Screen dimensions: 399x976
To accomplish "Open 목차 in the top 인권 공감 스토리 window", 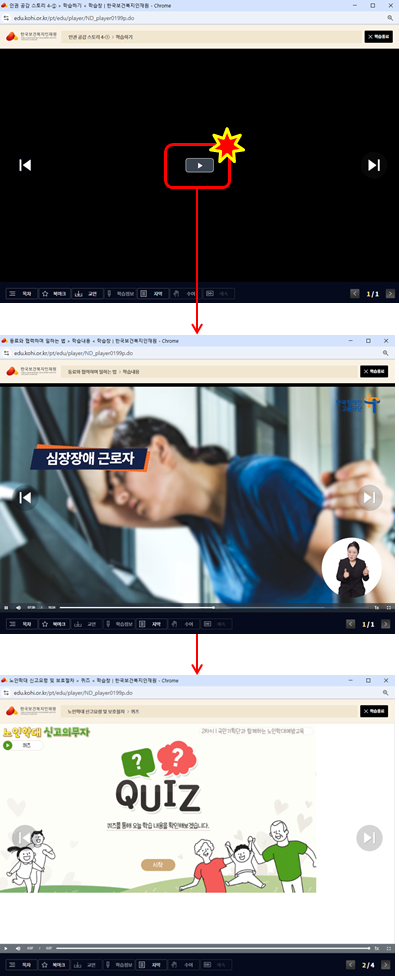I will [22, 293].
